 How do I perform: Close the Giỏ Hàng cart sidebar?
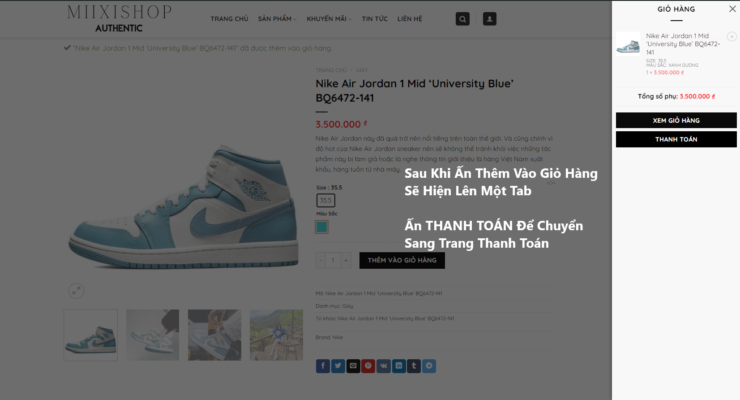pyautogui.click(x=731, y=9)
